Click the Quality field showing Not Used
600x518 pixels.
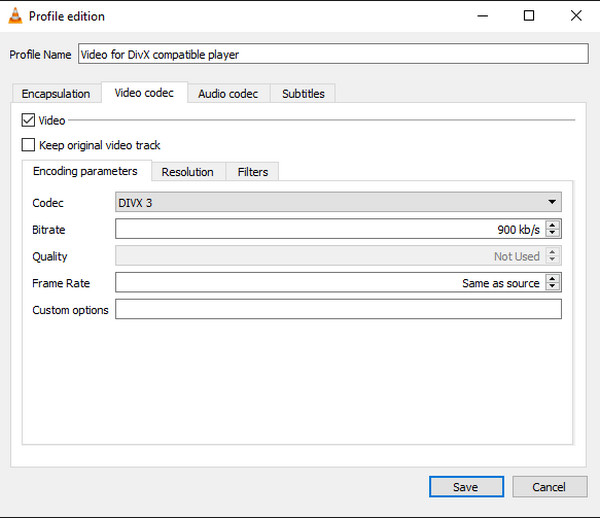(x=338, y=256)
